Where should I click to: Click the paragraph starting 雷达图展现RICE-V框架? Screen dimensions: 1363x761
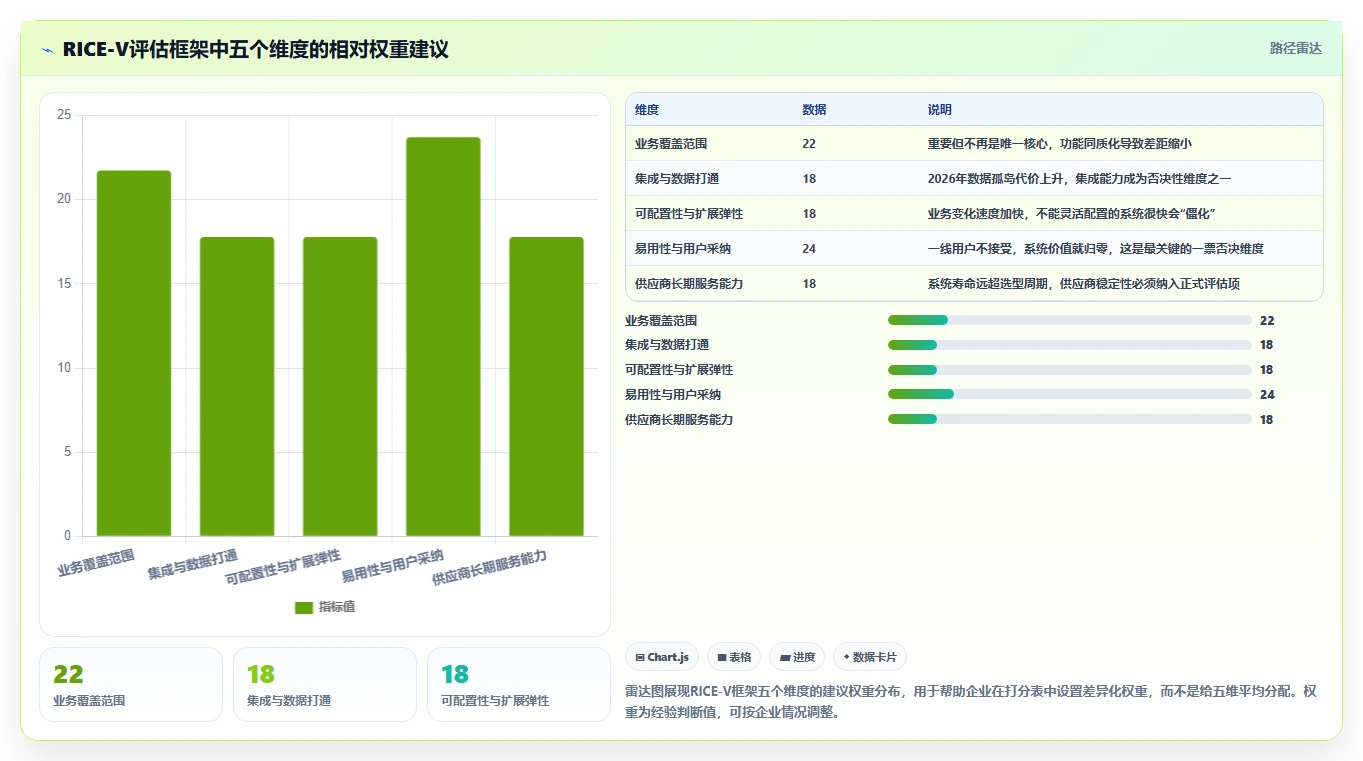coord(973,702)
